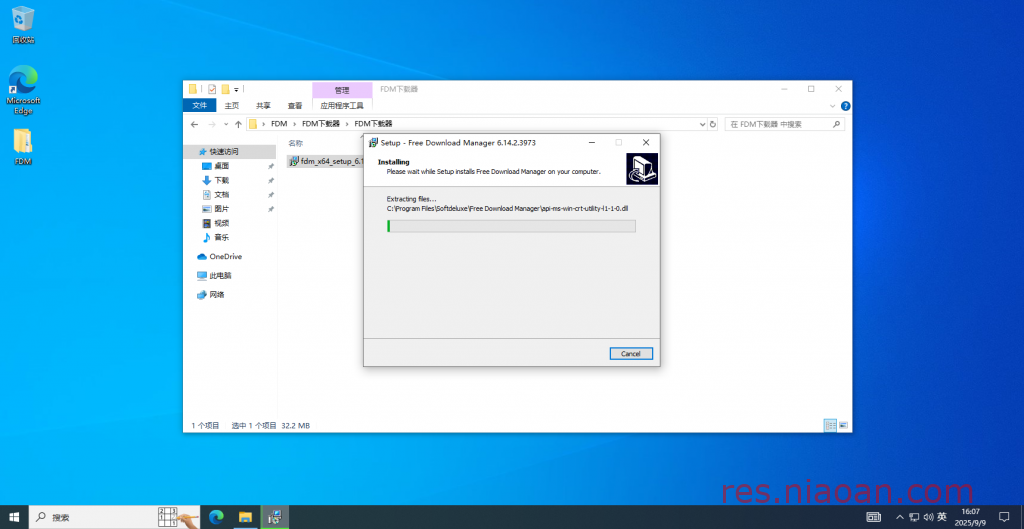This screenshot has height=529, width=1024.
Task: Switch to large icons view in Explorer status bar
Action: (x=843, y=425)
